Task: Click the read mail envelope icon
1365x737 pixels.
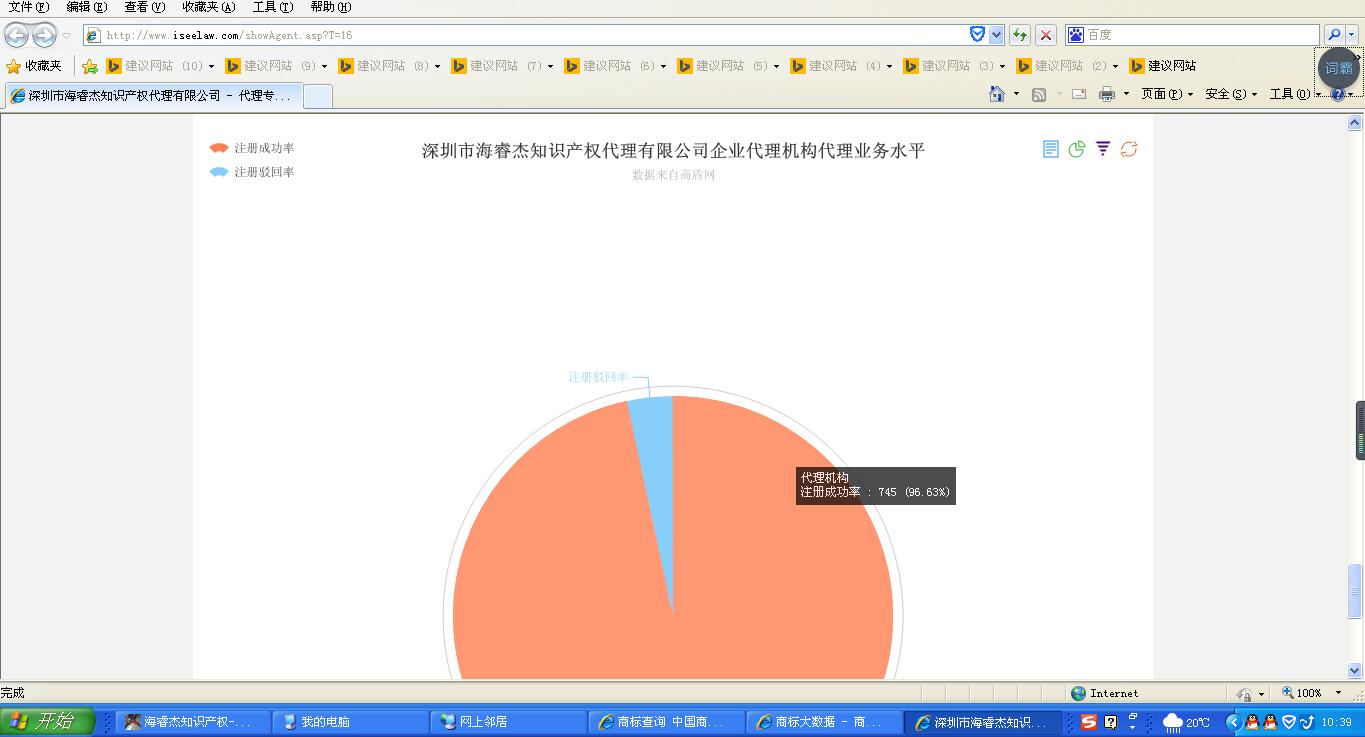Action: pyautogui.click(x=1079, y=94)
